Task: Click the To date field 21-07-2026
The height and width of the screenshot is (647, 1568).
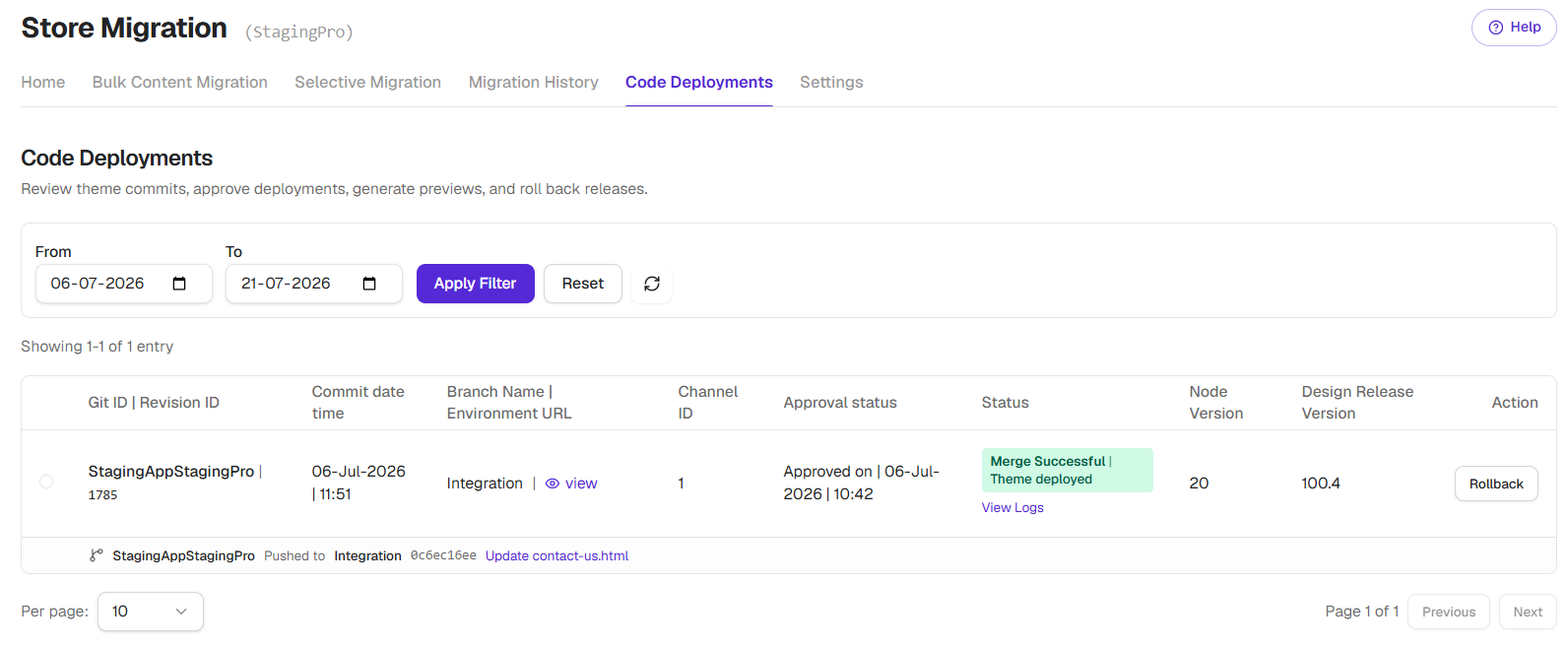Action: coord(314,284)
